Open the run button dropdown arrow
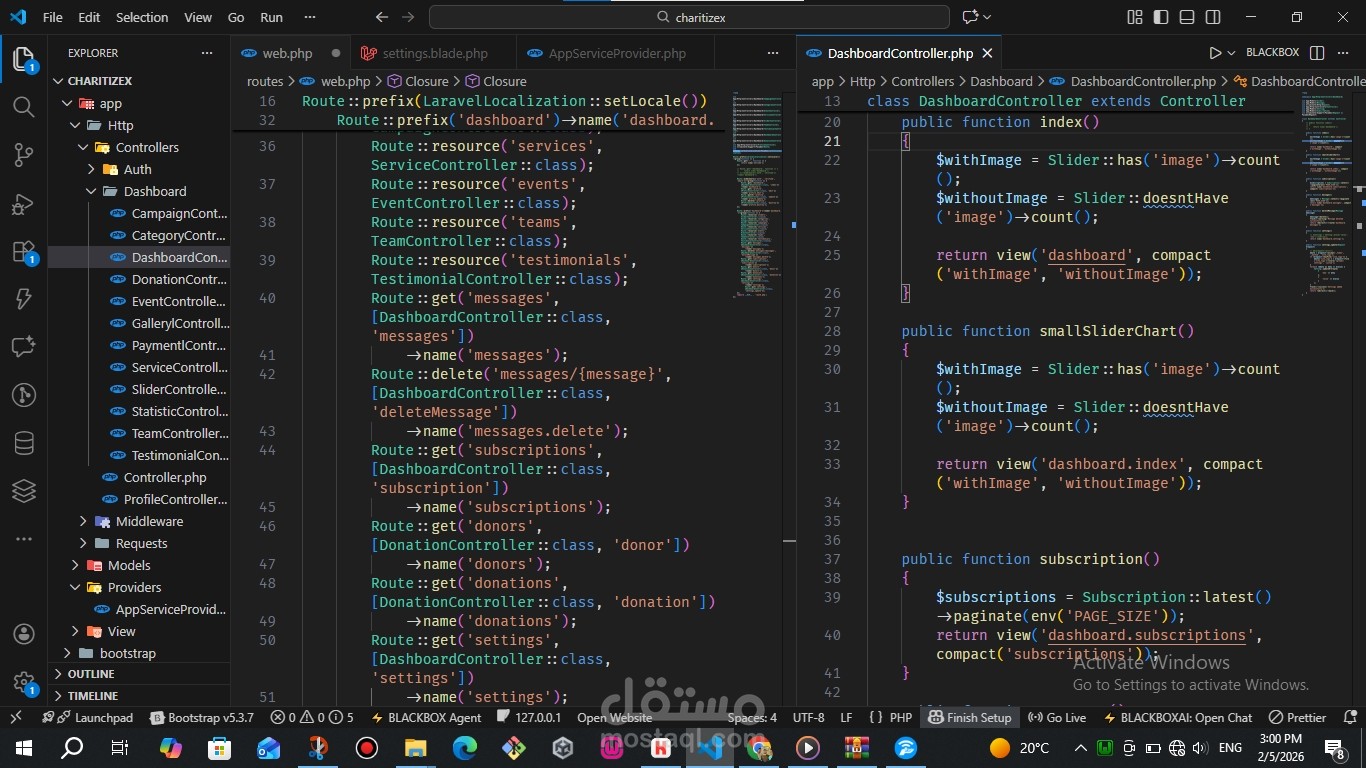Screen dimensions: 1366x768 tap(1232, 53)
